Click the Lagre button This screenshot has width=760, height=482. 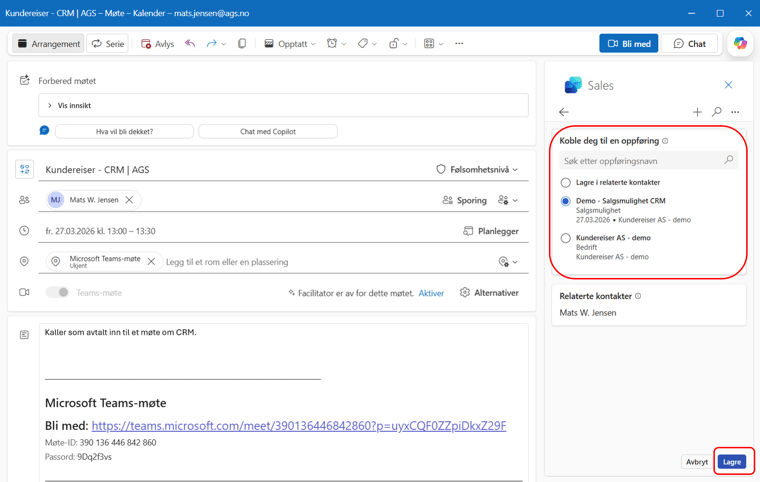pyautogui.click(x=732, y=462)
